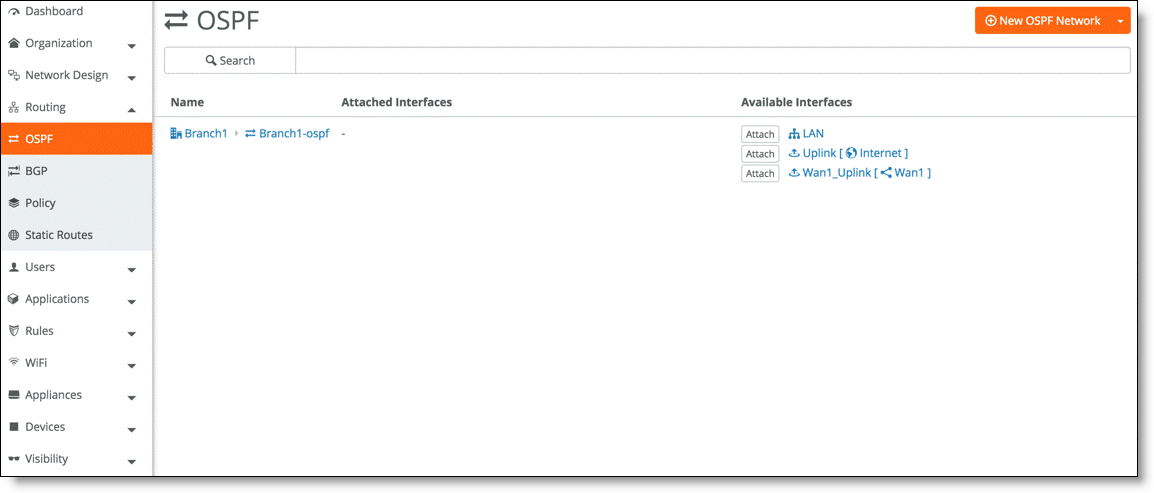Open the Appliances sidebar menu
The image size is (1154, 493).
53,395
